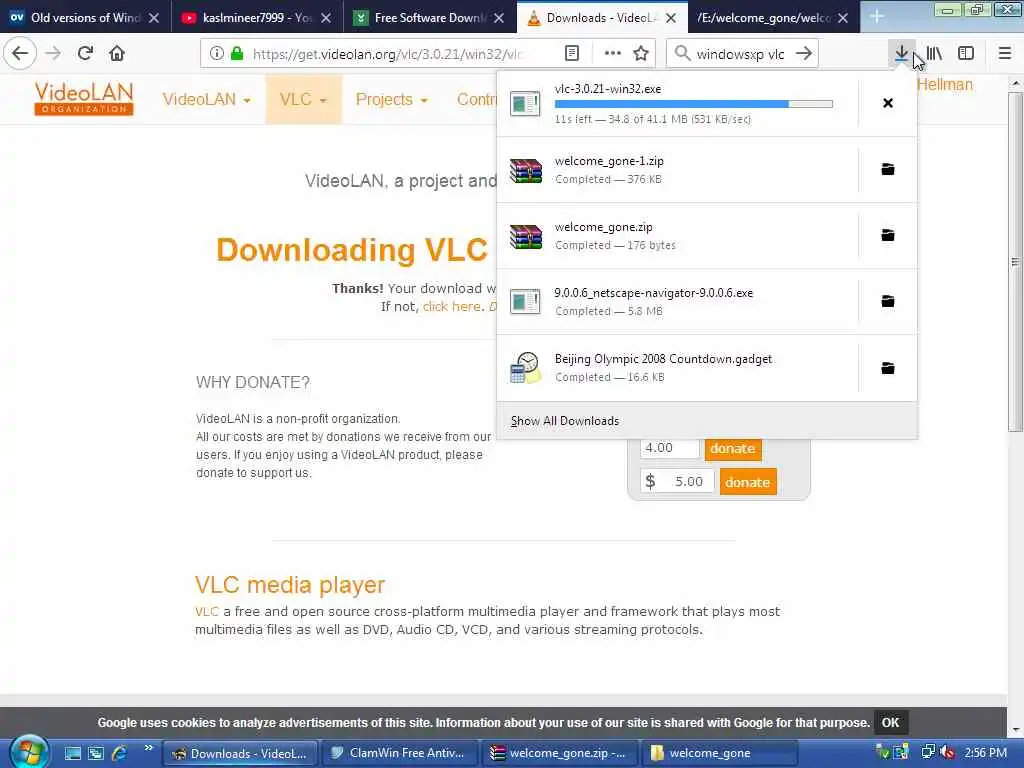The width and height of the screenshot is (1024, 768).
Task: Click the Beijing Olympic gadget file icon
Action: point(526,368)
